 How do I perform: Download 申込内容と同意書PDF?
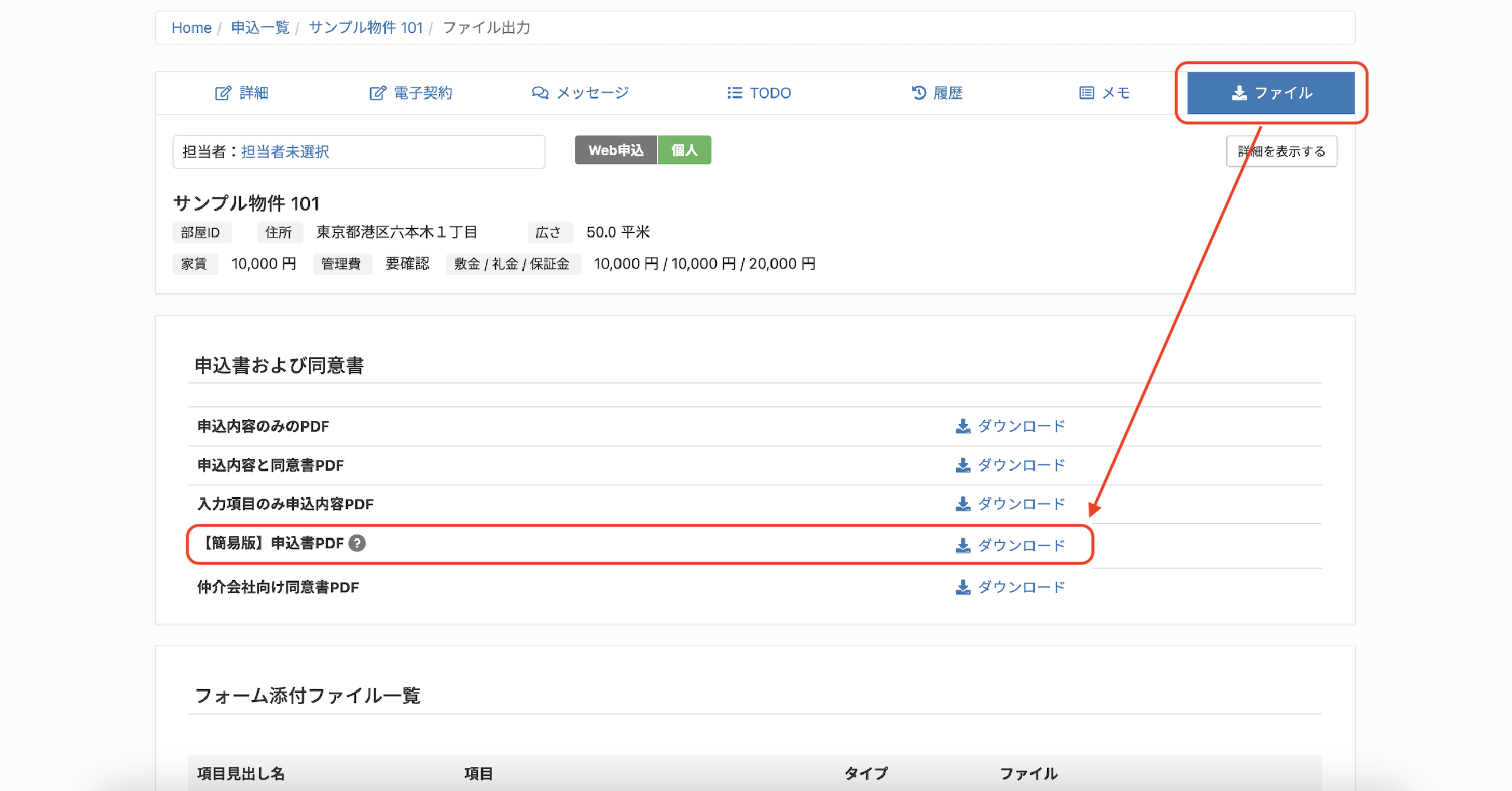pyautogui.click(x=1010, y=465)
